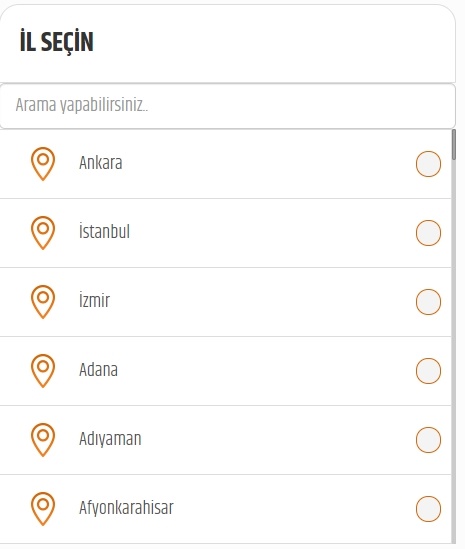Choose Adıyaman from the province list
Viewport: 465px width, 549px height.
point(110,439)
